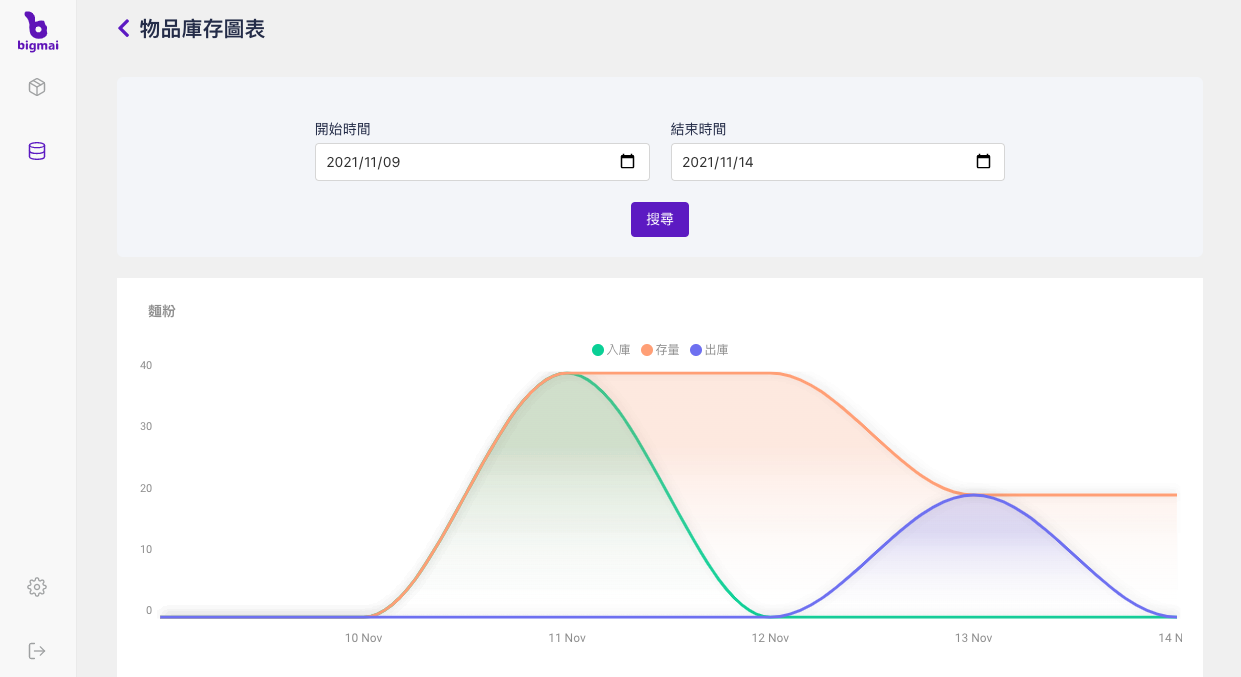
Task: Click the green 入庫 peak at 11 Nov
Action: 567,373
